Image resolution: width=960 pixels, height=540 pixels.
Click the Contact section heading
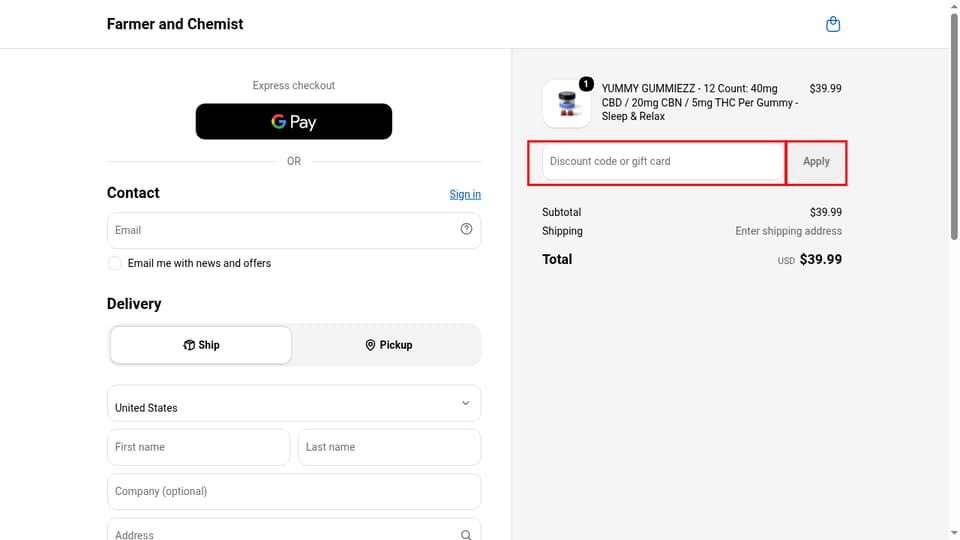click(133, 193)
